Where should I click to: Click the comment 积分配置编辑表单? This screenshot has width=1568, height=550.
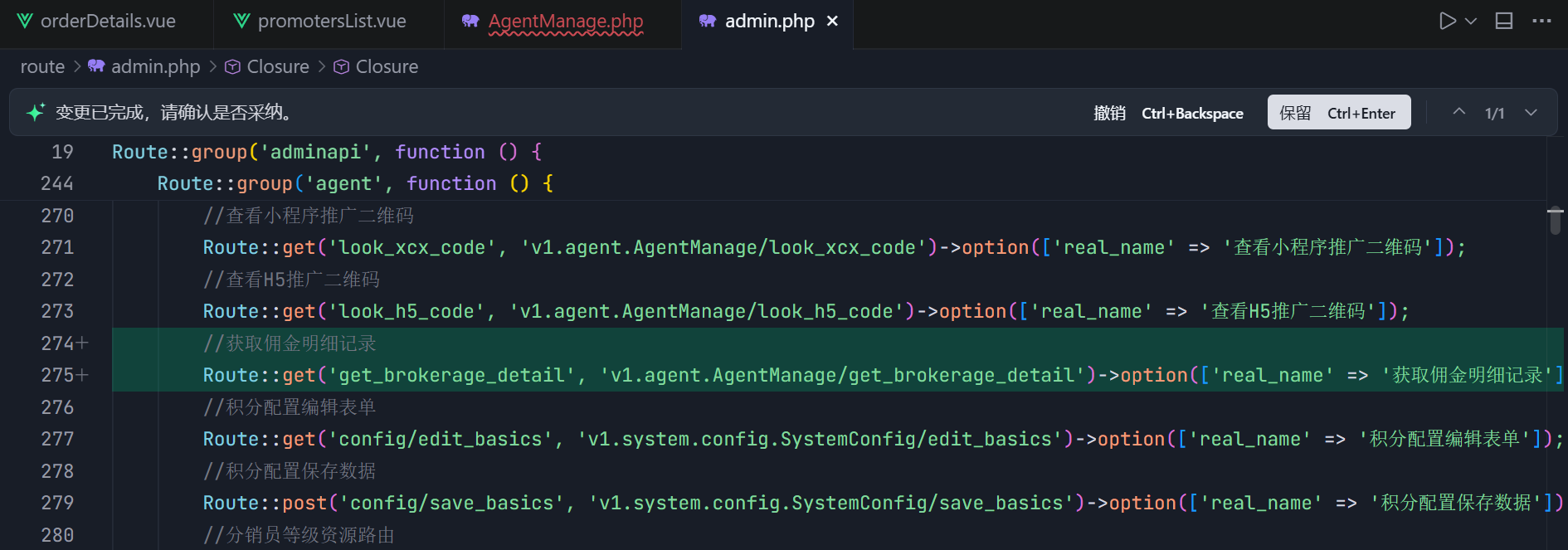point(290,407)
